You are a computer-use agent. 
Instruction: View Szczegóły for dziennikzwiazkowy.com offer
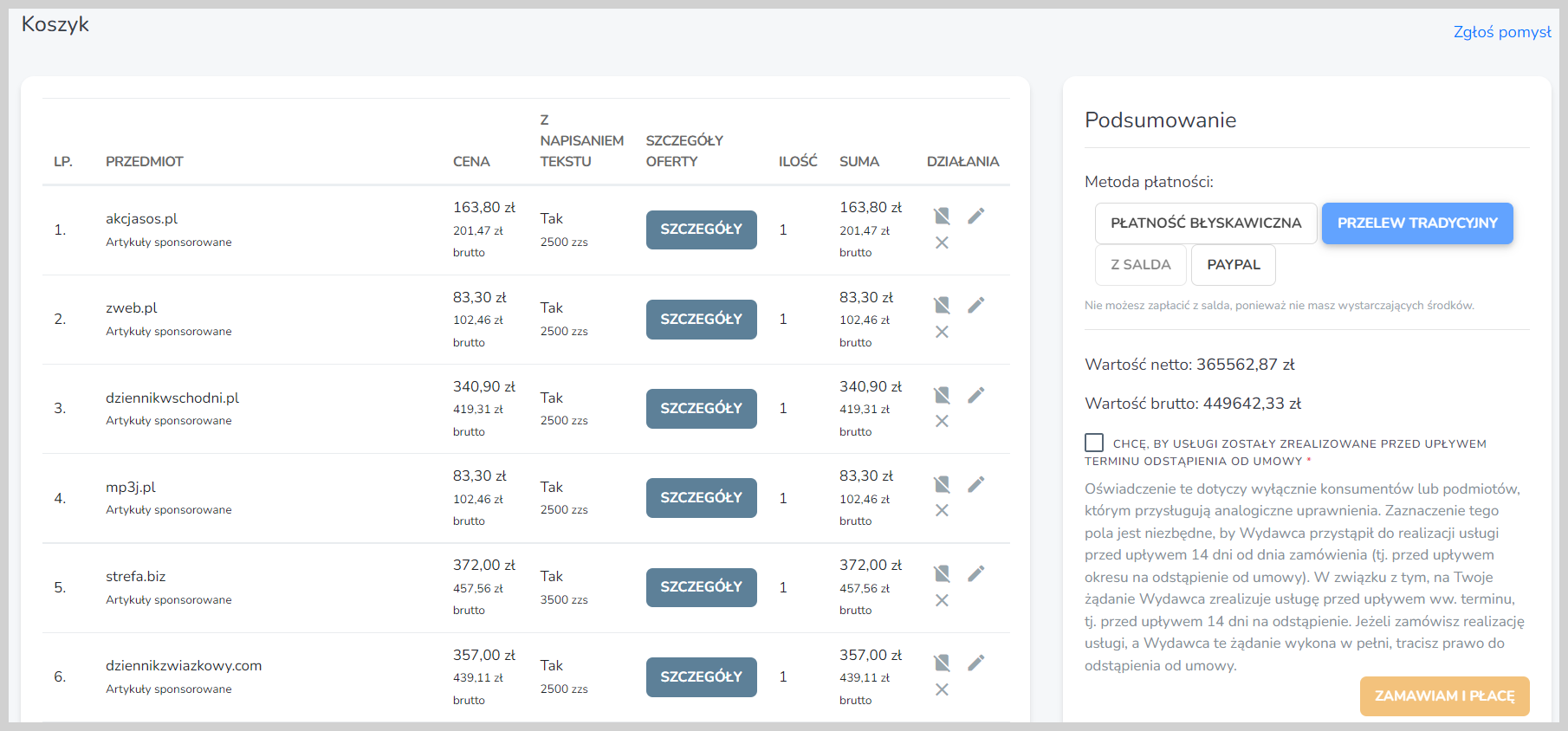point(702,677)
